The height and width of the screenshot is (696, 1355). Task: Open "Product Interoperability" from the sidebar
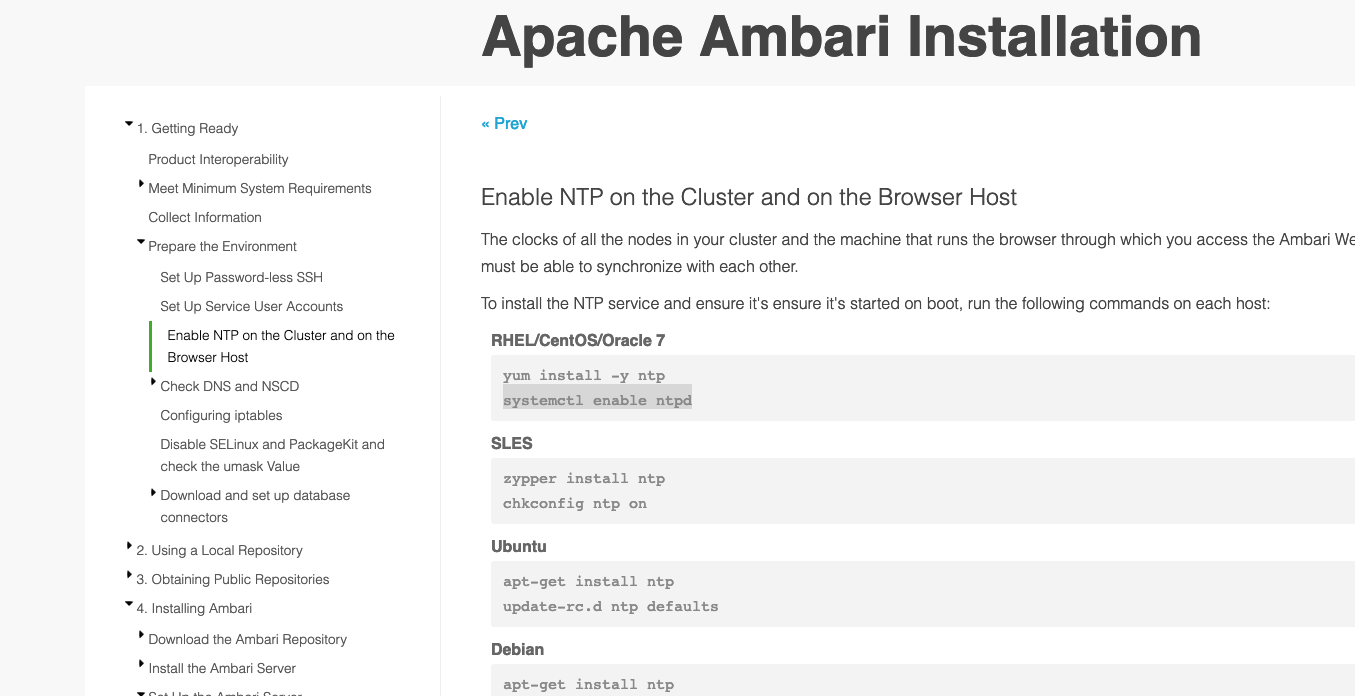[218, 159]
